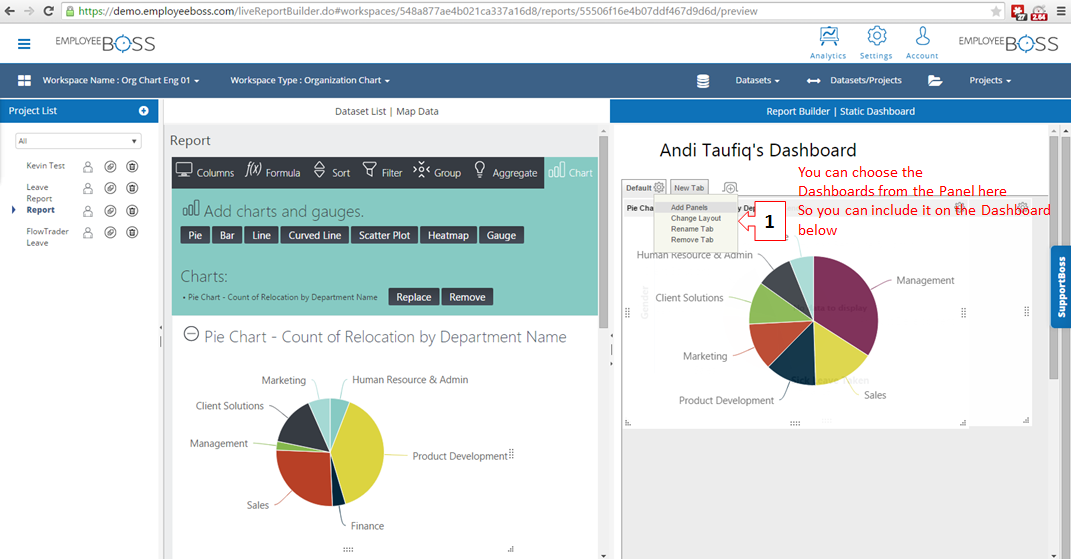The width and height of the screenshot is (1071, 559).
Task: Click Remove chart button
Action: 467,297
